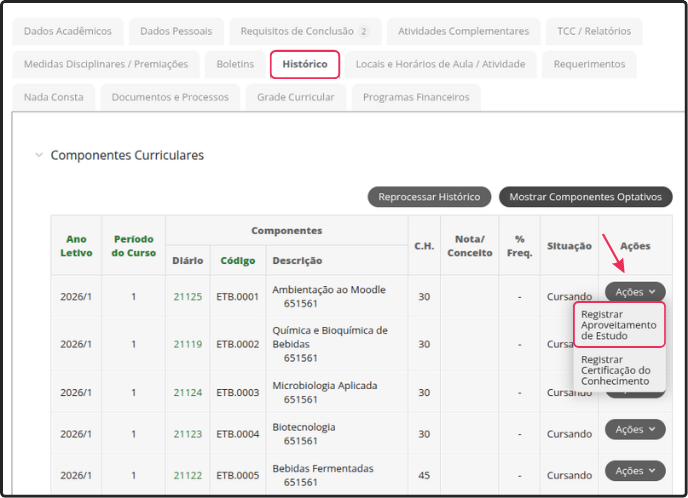Switch to TCC / Relatórios tab
This screenshot has height=498, width=688.
[594, 31]
